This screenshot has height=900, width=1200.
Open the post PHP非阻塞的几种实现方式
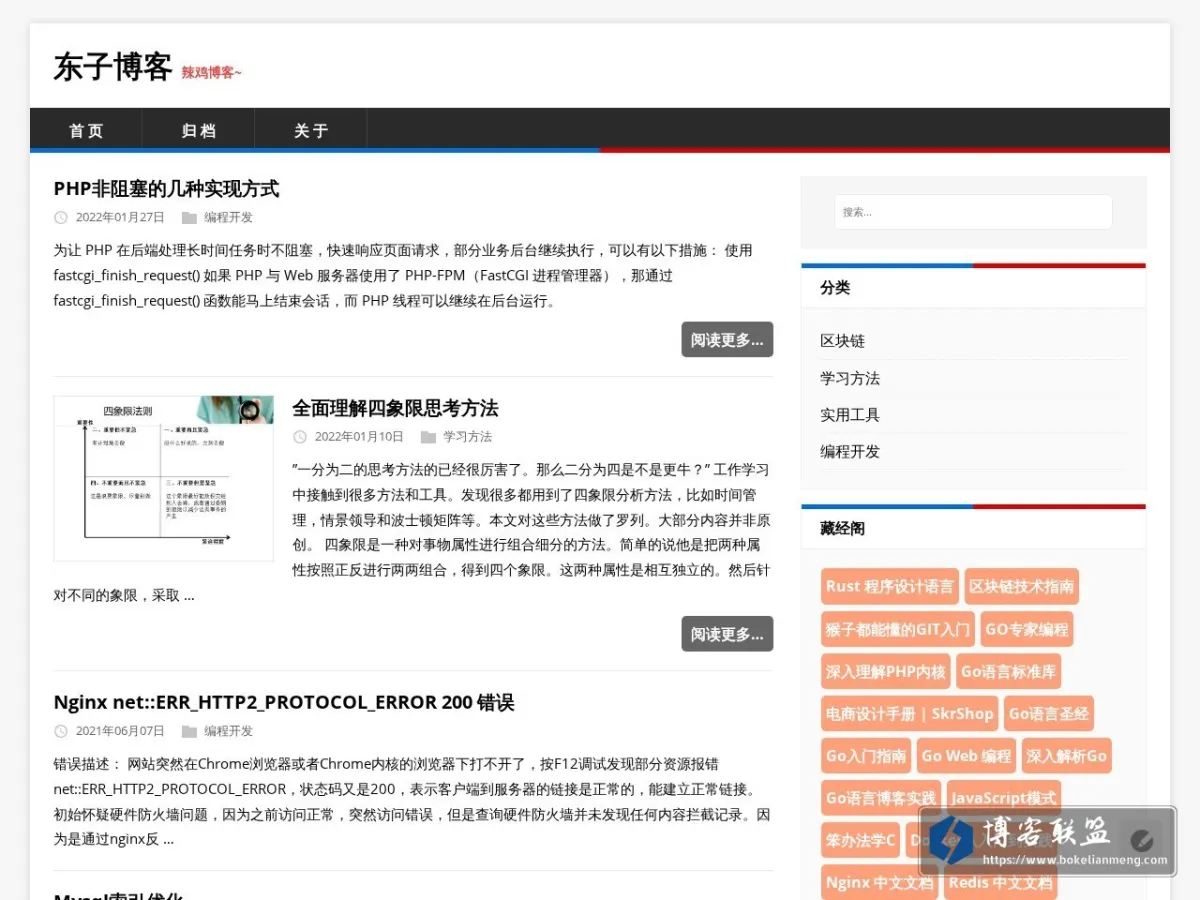[x=166, y=189]
